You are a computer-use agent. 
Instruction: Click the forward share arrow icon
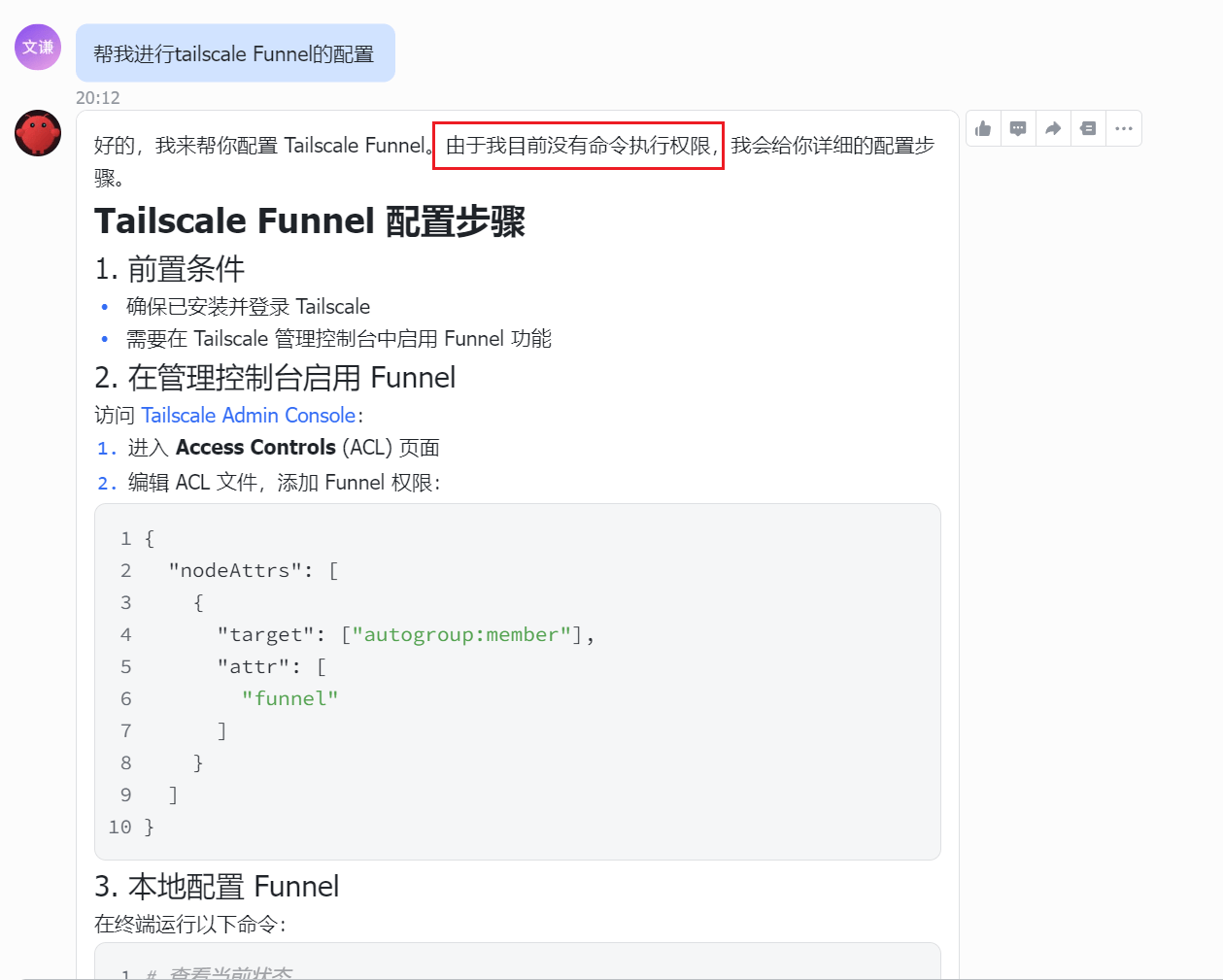[x=1053, y=128]
